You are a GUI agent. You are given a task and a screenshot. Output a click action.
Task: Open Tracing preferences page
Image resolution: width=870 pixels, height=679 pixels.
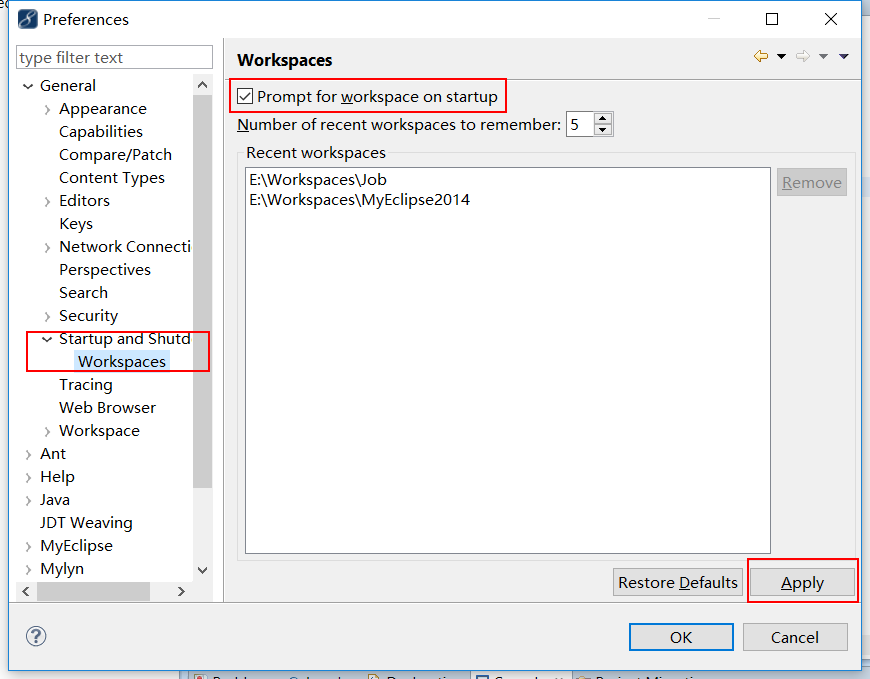click(85, 384)
